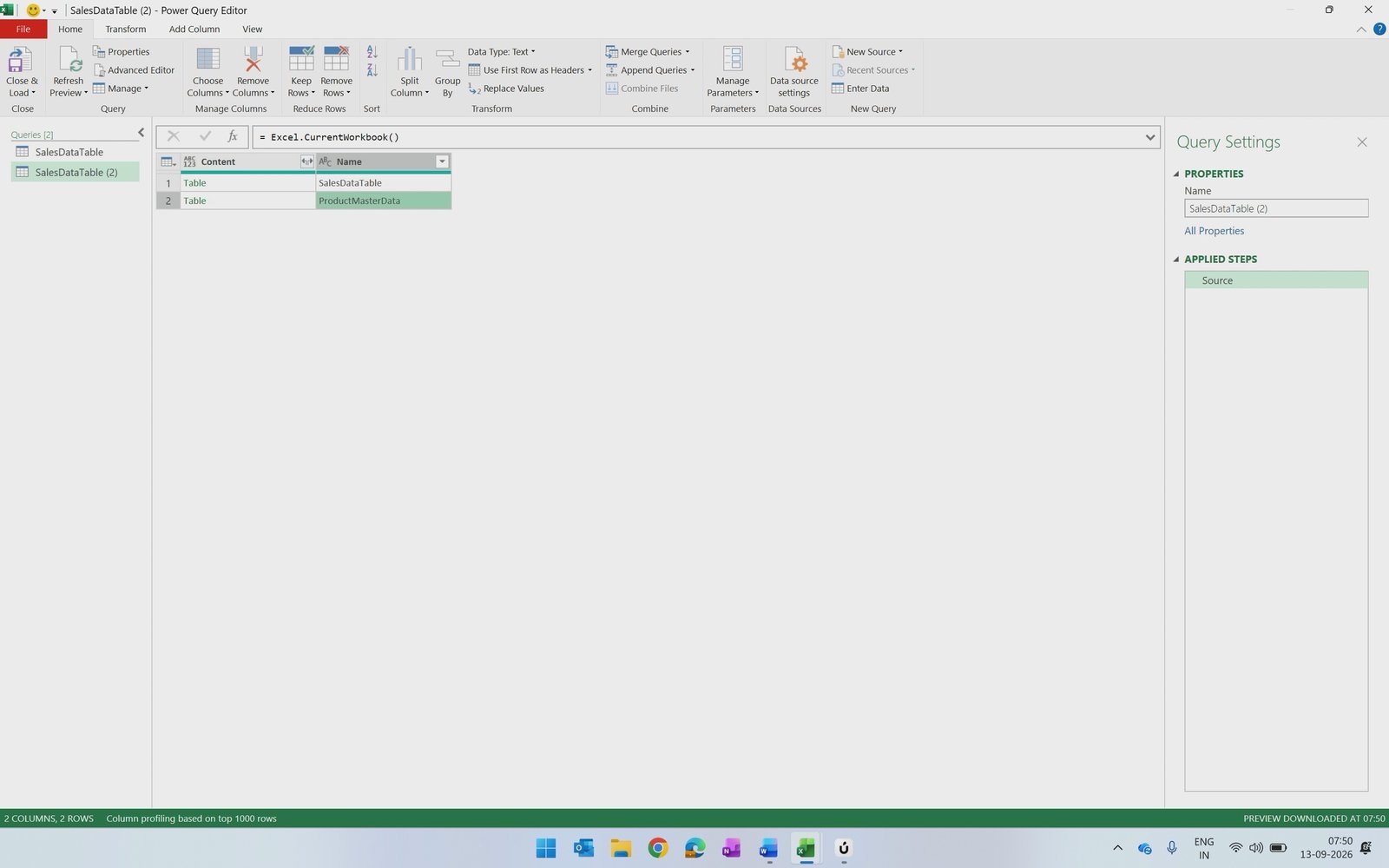
Task: Click the Enter Data icon
Action: point(838,89)
